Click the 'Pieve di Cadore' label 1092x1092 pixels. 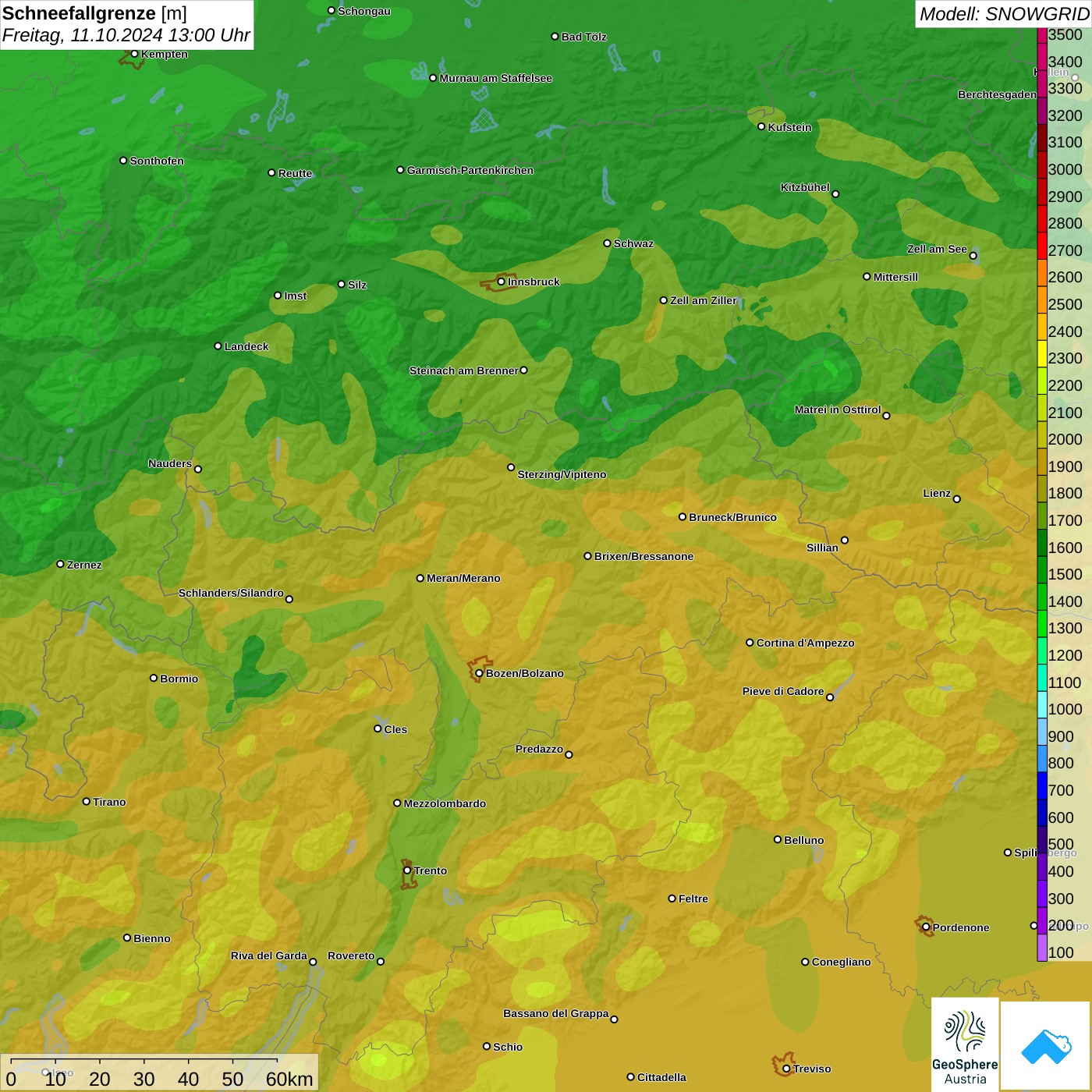coord(783,691)
